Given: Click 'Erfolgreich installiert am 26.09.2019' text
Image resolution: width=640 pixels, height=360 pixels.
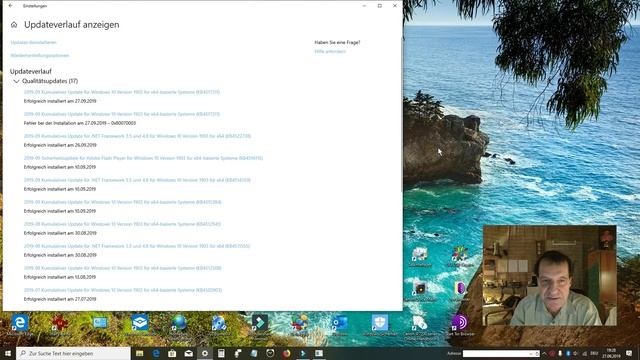Looking at the screenshot, I should pos(60,145).
